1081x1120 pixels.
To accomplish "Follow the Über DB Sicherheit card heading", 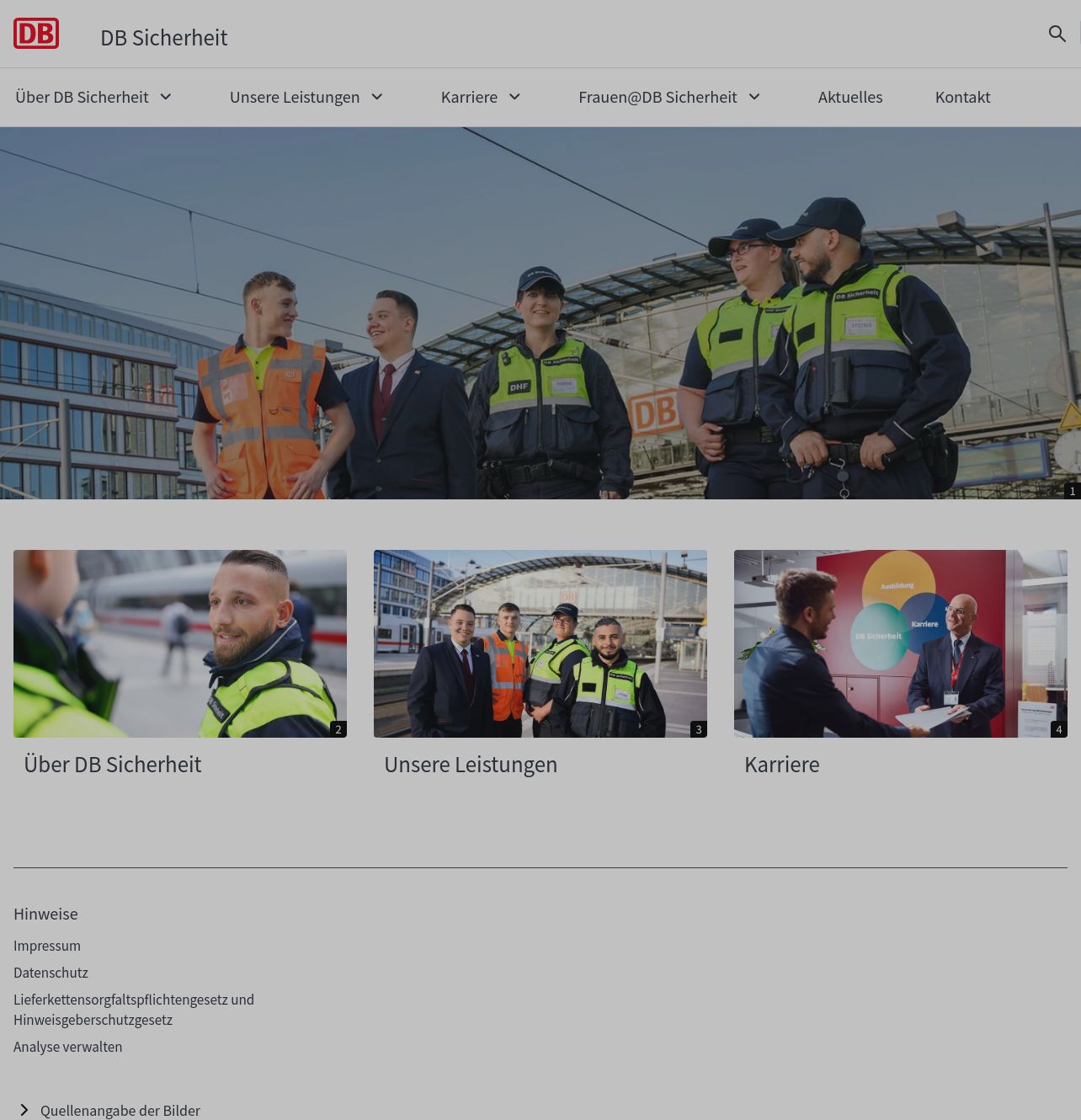I will point(112,765).
